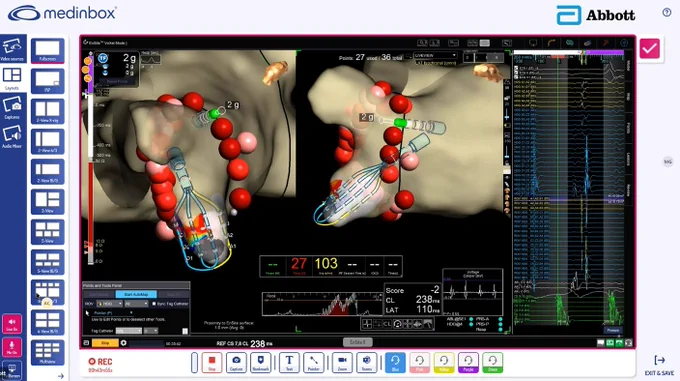Open the Layouts sidebar tab
Viewport: 680px width, 381px height.
tap(12, 78)
